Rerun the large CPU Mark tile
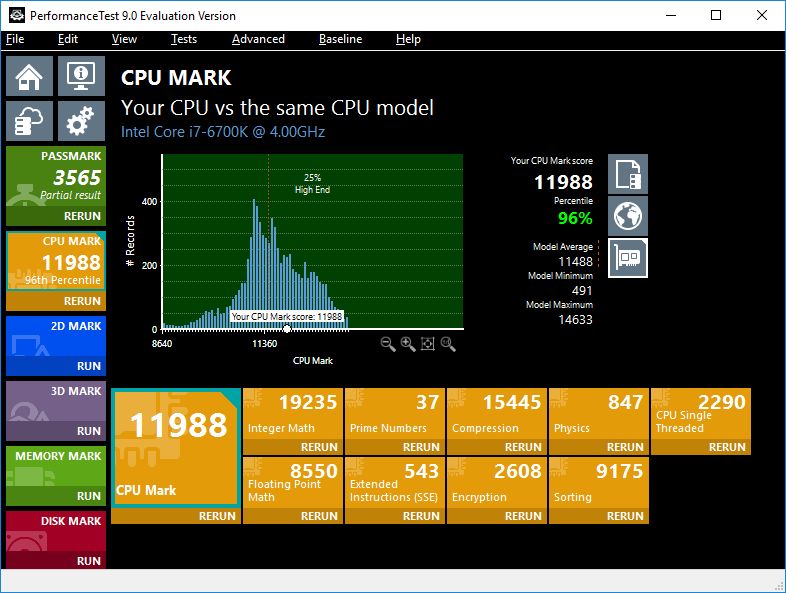This screenshot has width=786, height=593. [x=176, y=516]
